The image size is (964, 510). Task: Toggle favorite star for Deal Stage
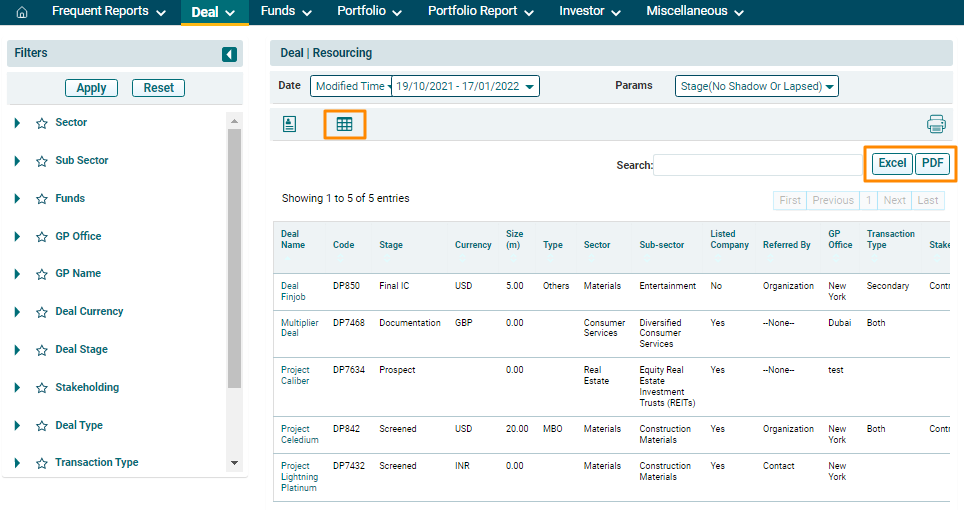[x=42, y=350]
